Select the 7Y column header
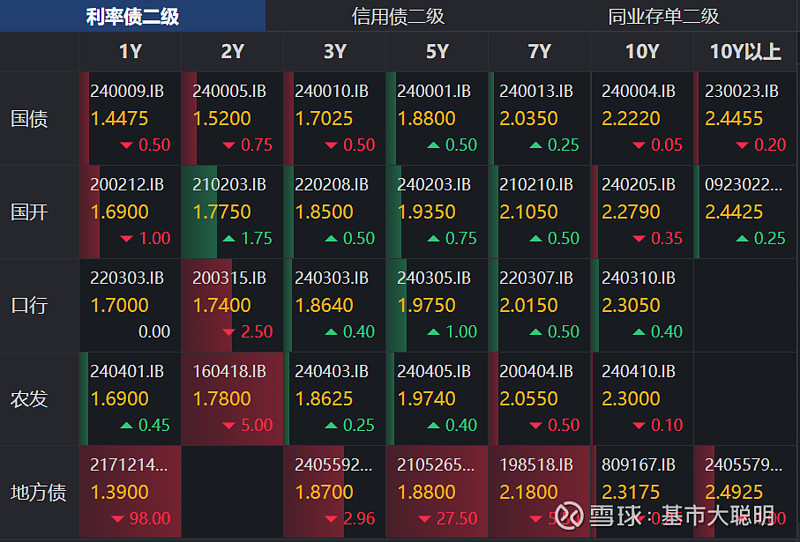Image resolution: width=800 pixels, height=542 pixels. coord(539,52)
